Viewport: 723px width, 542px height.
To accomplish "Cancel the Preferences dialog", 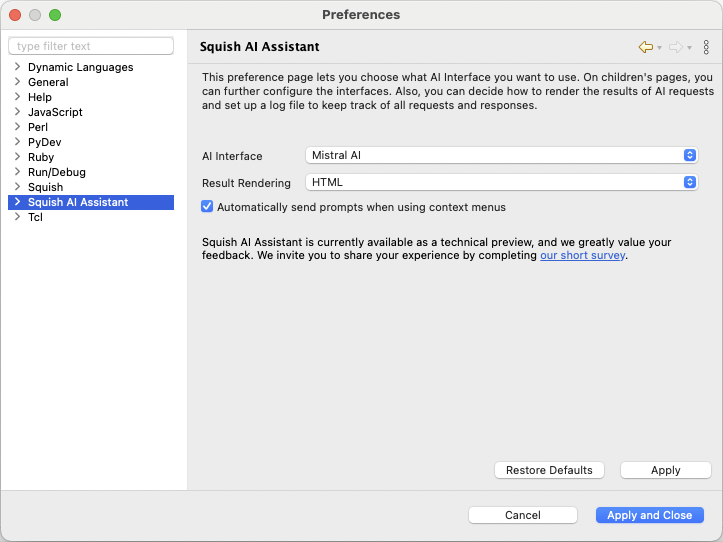I will pos(522,515).
